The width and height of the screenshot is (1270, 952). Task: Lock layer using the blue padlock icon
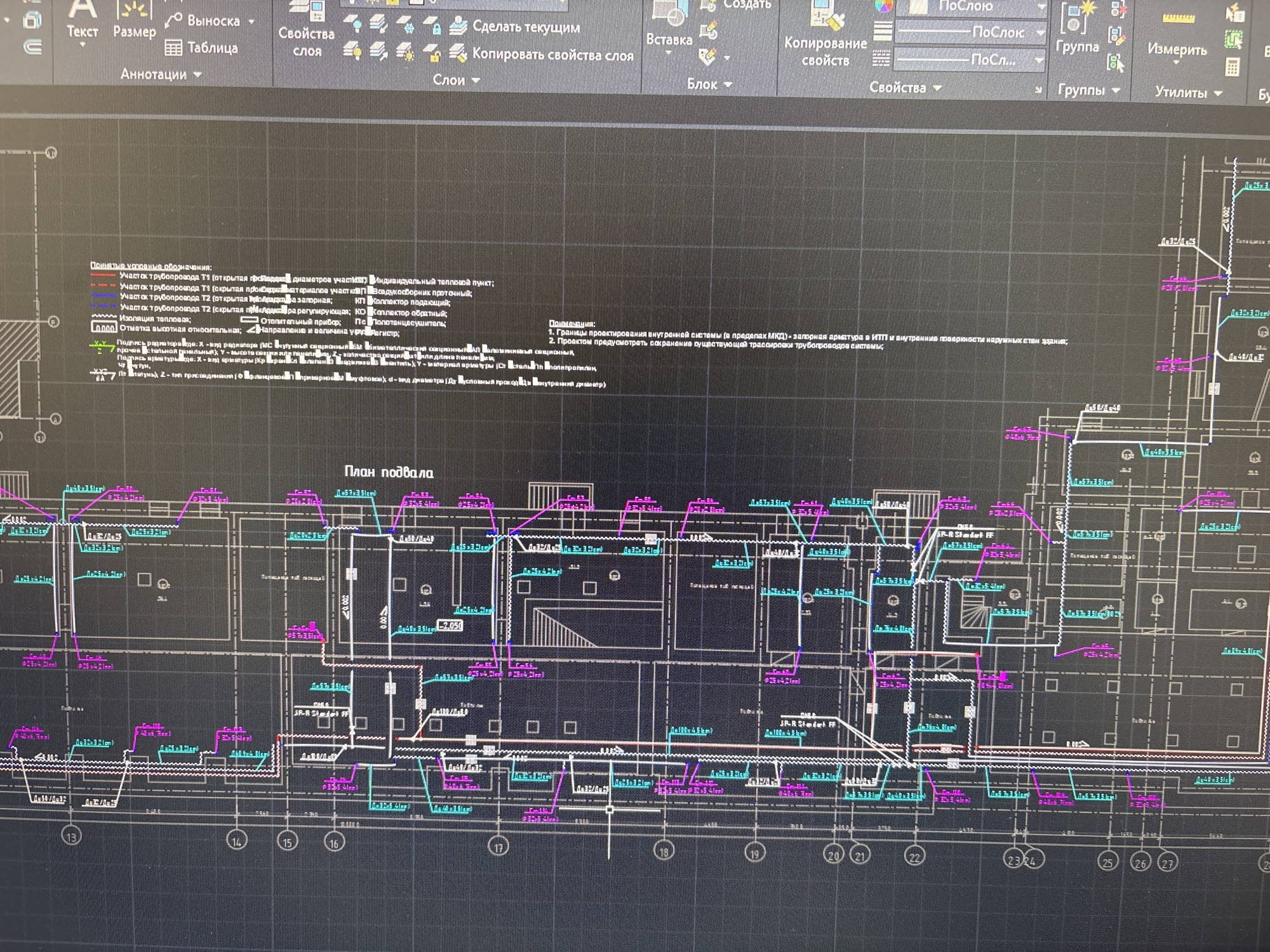coord(434,26)
